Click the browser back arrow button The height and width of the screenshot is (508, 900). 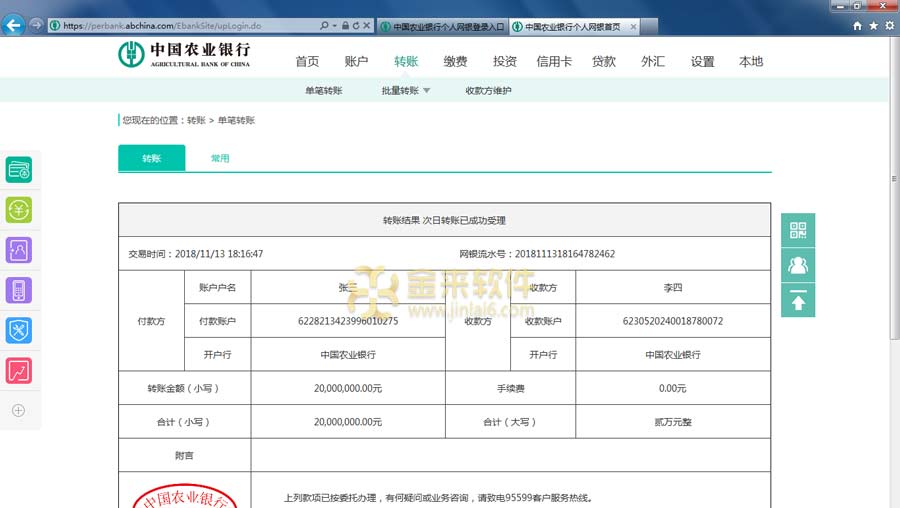(x=13, y=25)
